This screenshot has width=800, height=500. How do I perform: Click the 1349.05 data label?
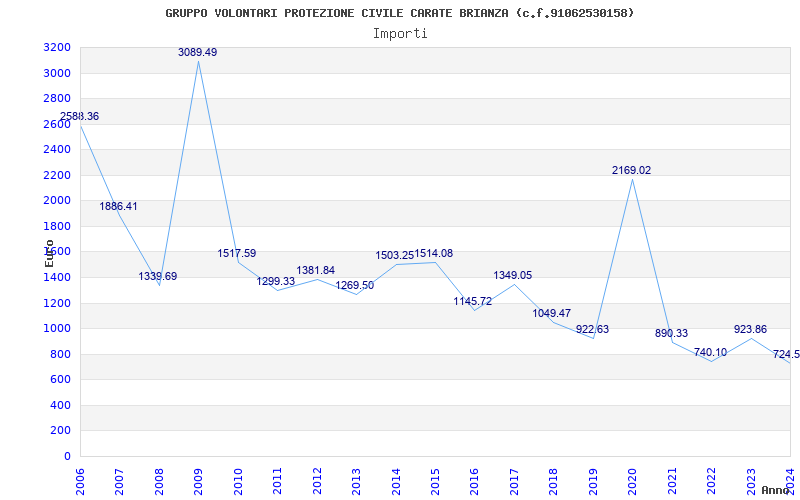(513, 276)
